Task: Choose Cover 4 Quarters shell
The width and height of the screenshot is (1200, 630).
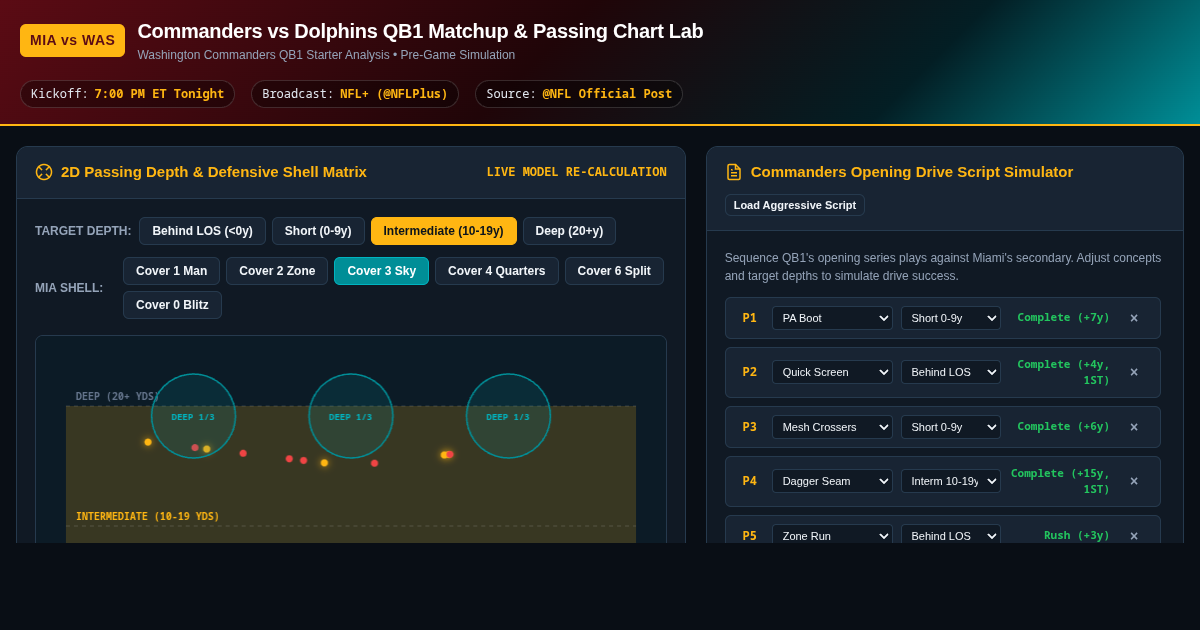Action: 497,271
